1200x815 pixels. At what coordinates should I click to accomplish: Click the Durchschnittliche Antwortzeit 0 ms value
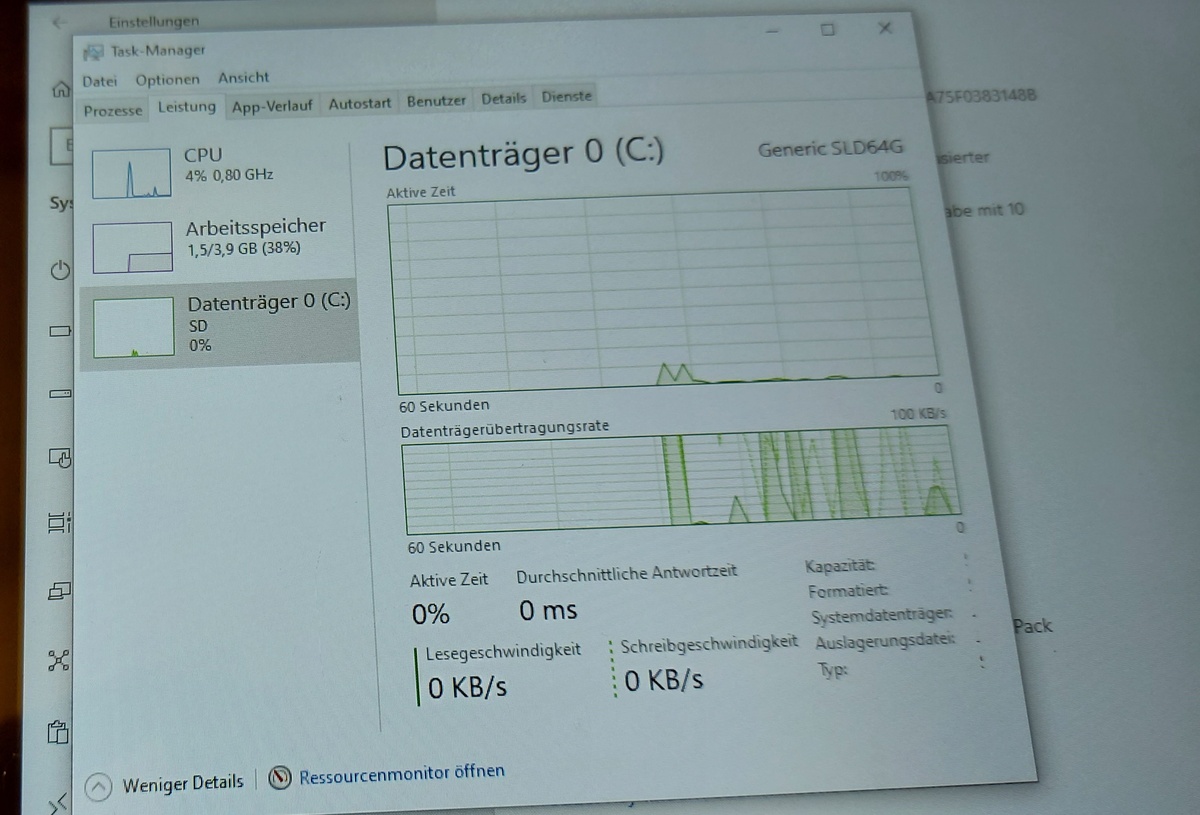point(548,610)
